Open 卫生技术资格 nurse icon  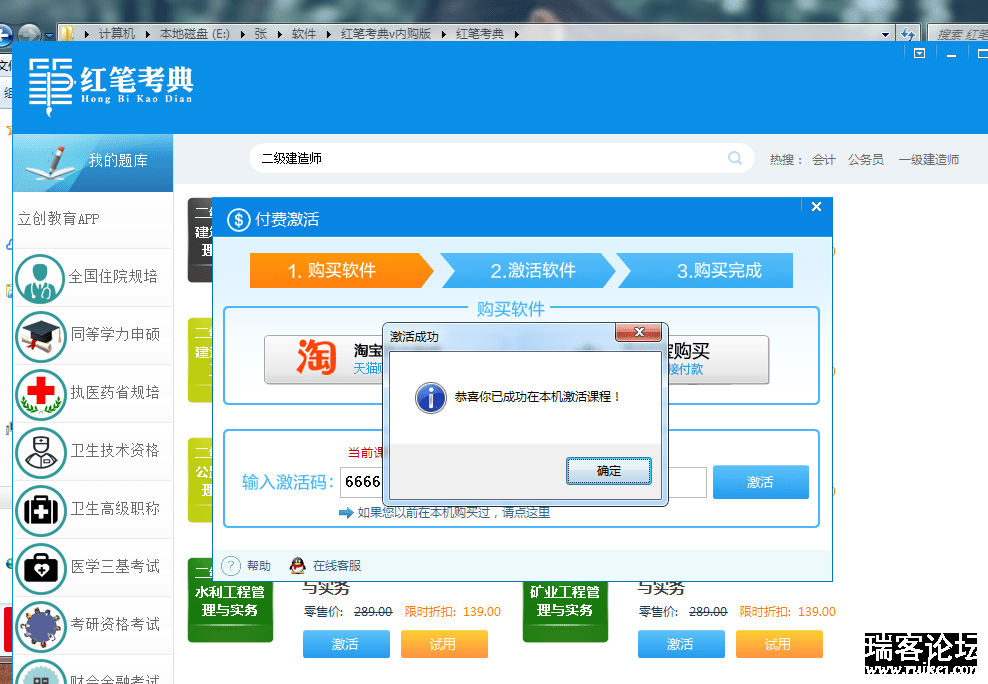pos(40,452)
